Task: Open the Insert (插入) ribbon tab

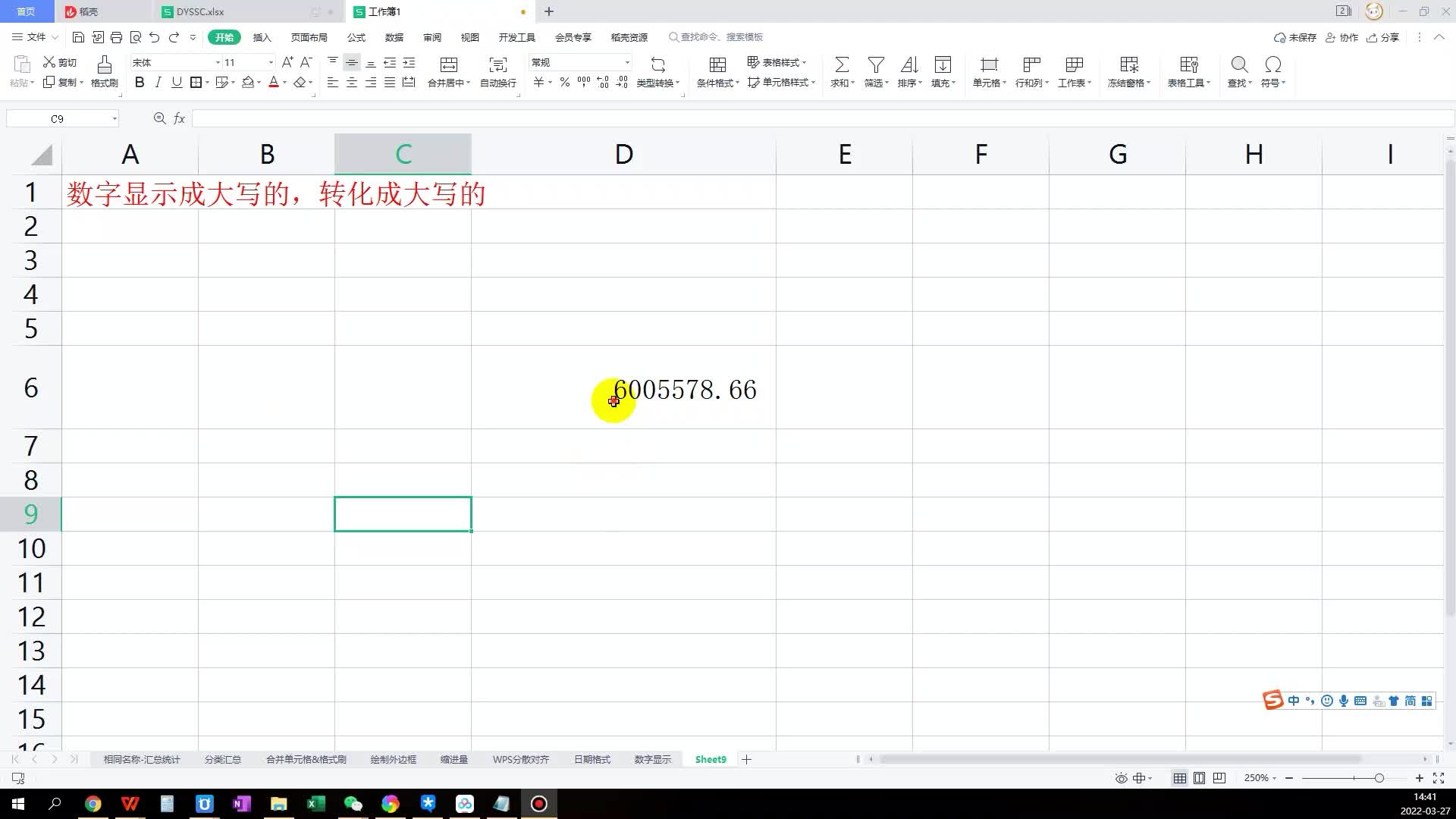Action: pyautogui.click(x=262, y=37)
